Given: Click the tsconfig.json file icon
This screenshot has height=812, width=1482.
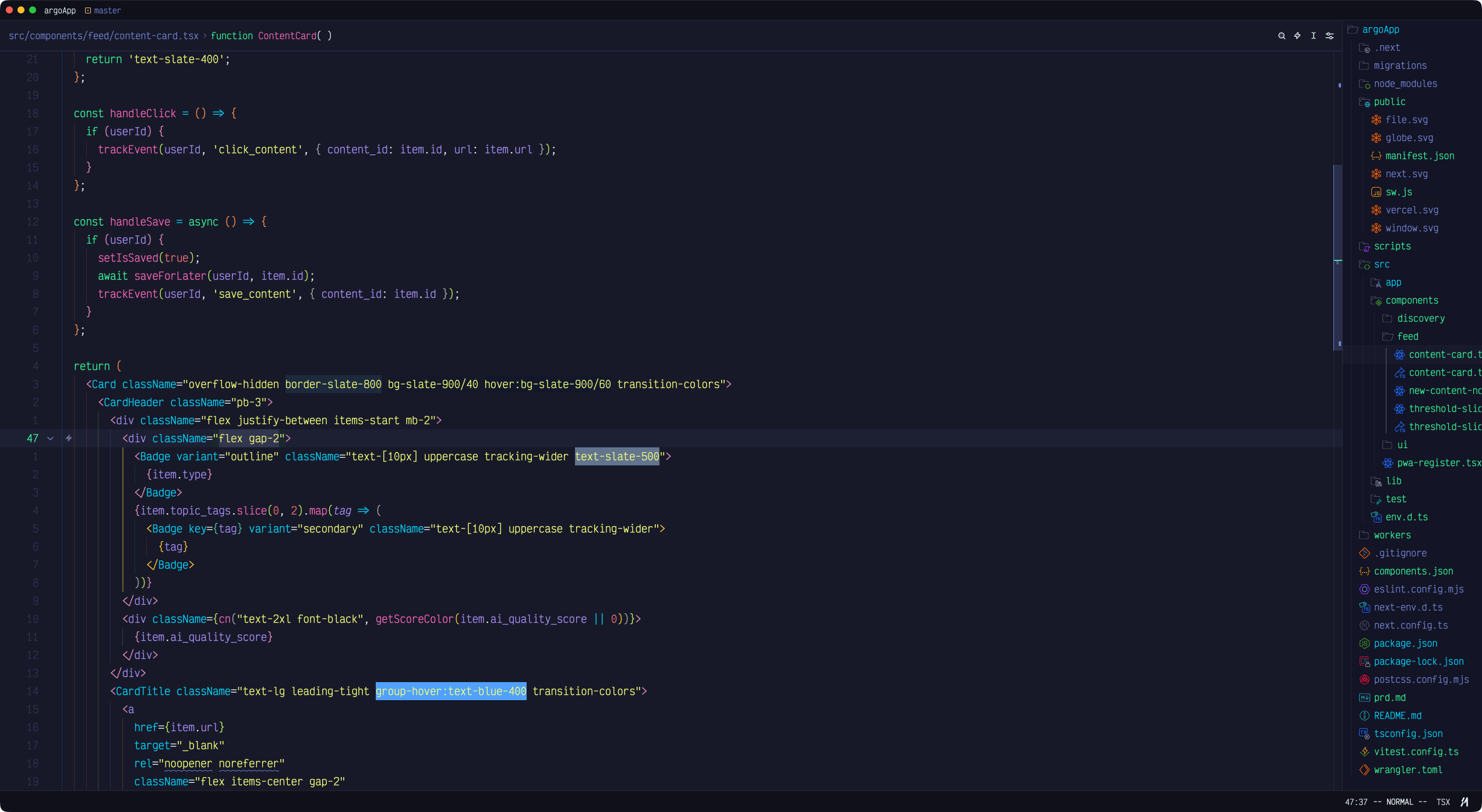Looking at the screenshot, I should point(1364,734).
